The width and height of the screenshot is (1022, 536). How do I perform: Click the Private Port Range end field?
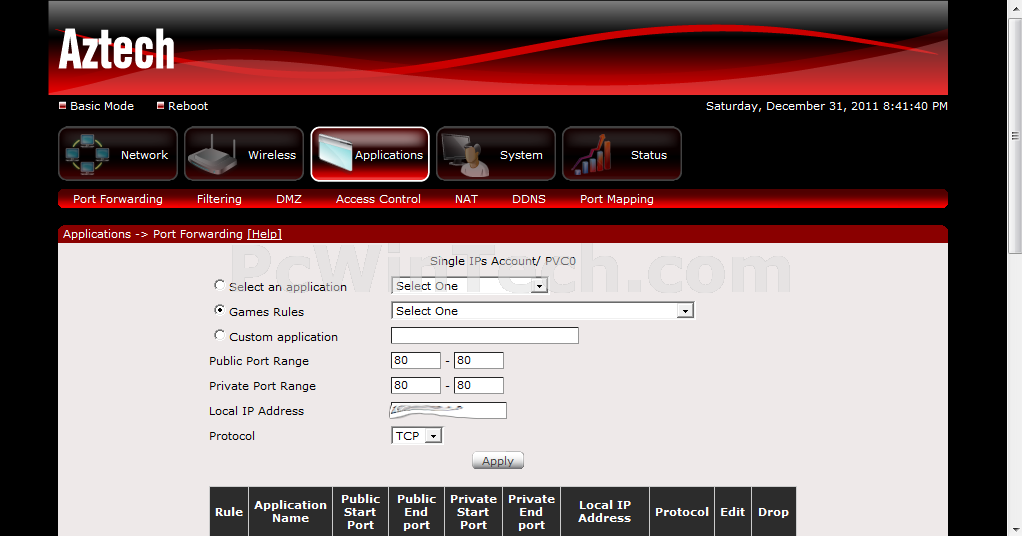pos(478,385)
